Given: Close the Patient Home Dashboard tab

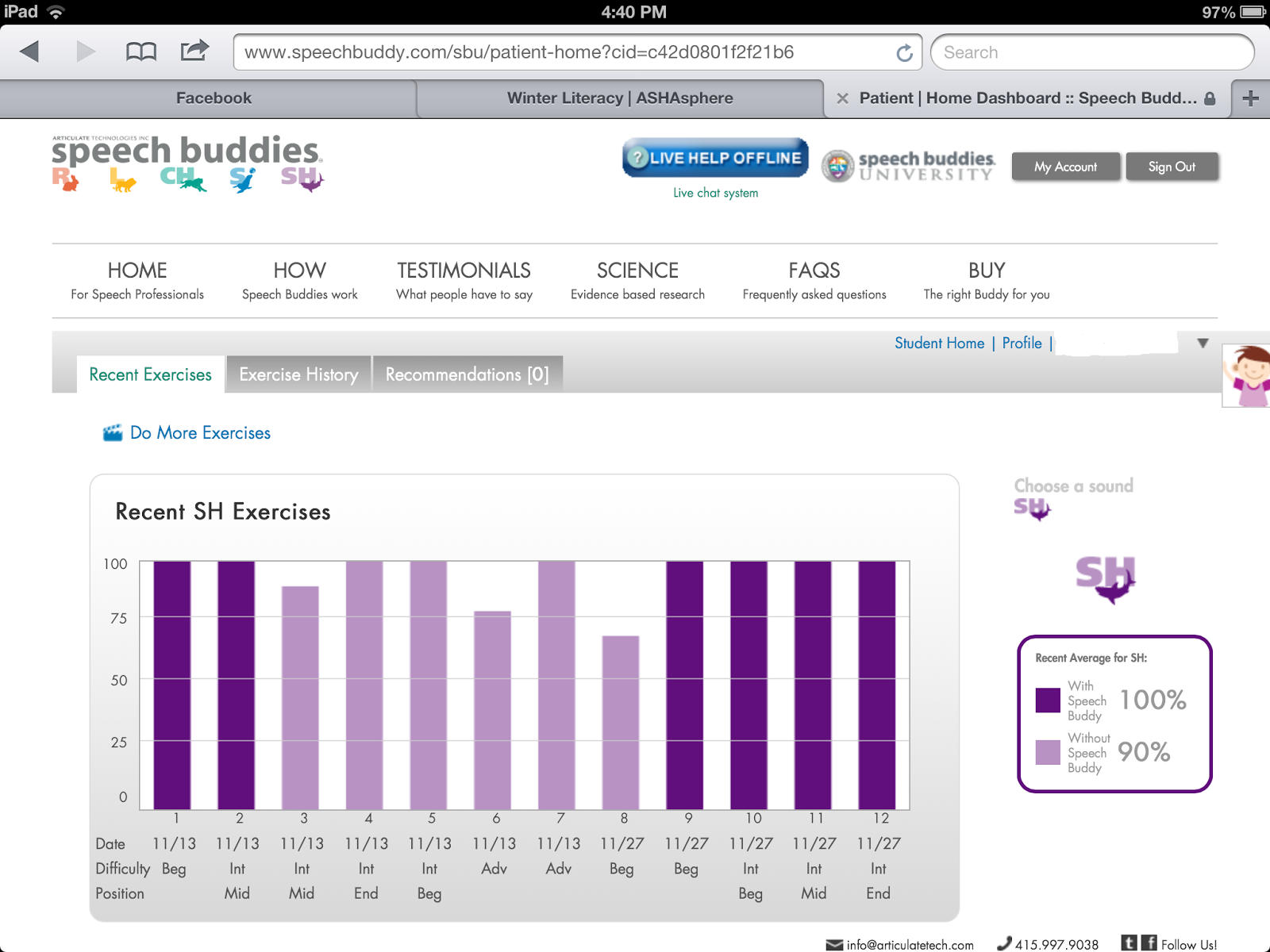Looking at the screenshot, I should pos(842,98).
